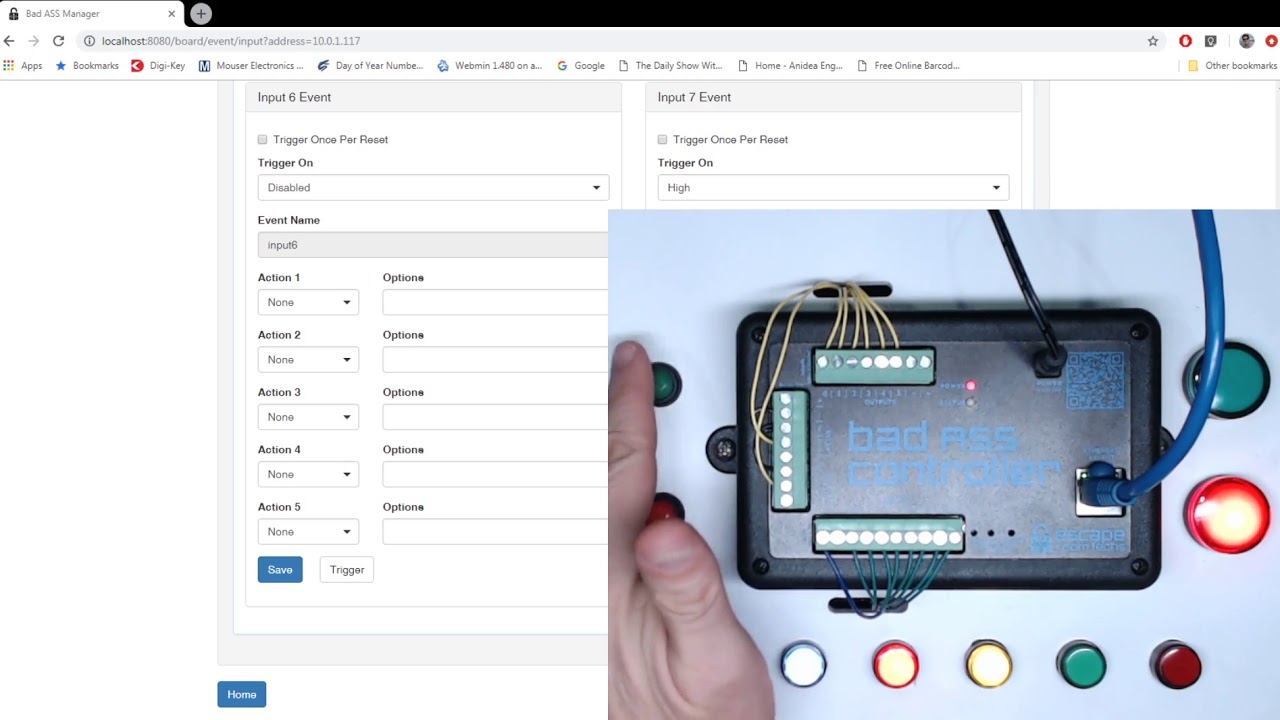Open the Action 3 dropdown

tap(308, 417)
